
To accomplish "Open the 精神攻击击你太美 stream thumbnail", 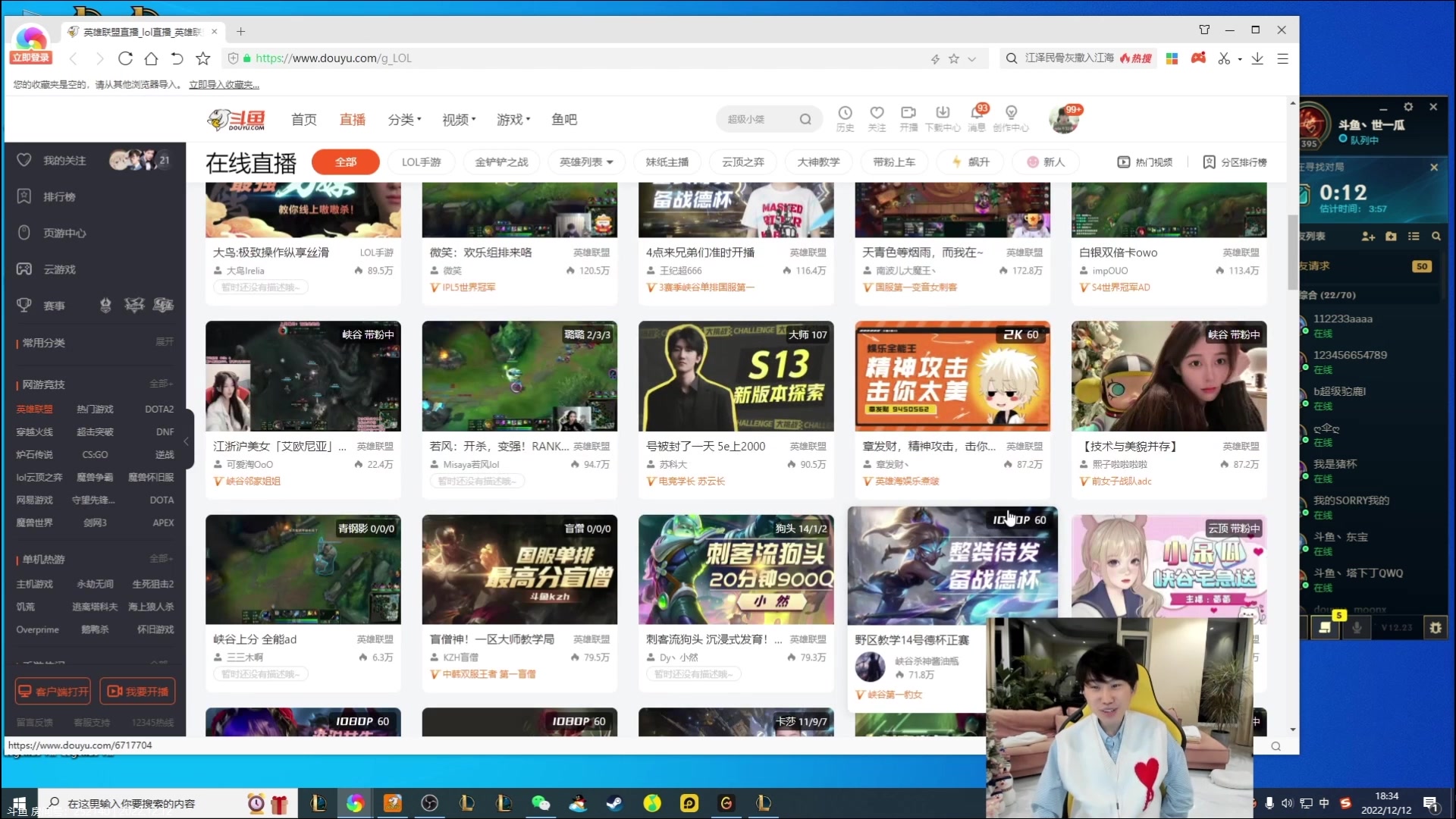I will 952,375.
